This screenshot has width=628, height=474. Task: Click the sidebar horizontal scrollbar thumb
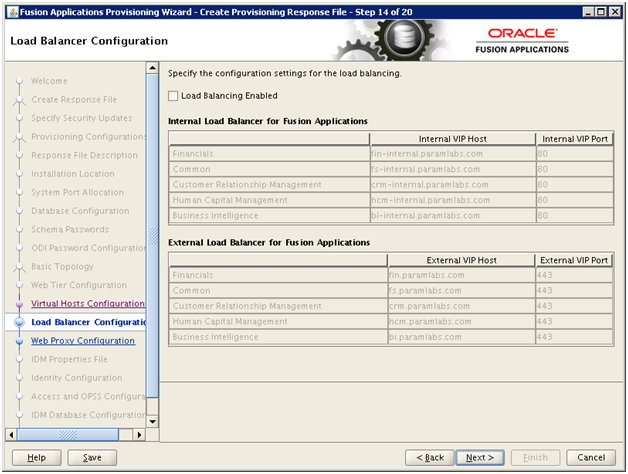[68, 435]
